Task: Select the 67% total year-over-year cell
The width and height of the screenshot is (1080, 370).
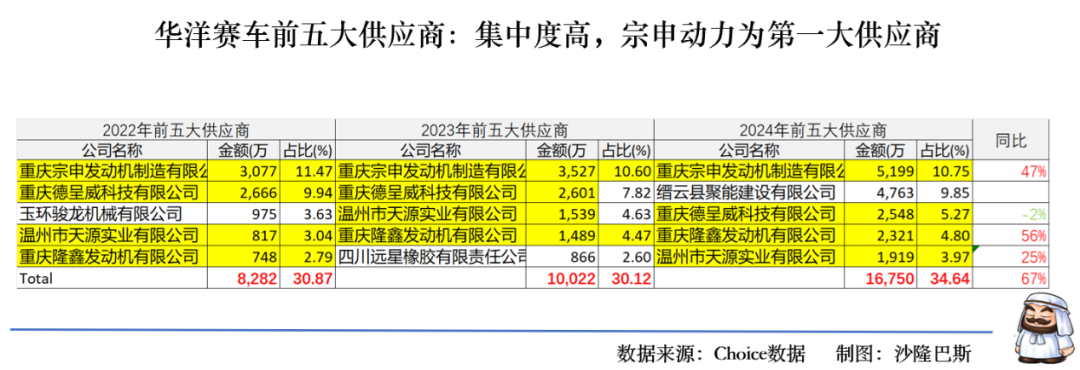Action: point(1010,278)
